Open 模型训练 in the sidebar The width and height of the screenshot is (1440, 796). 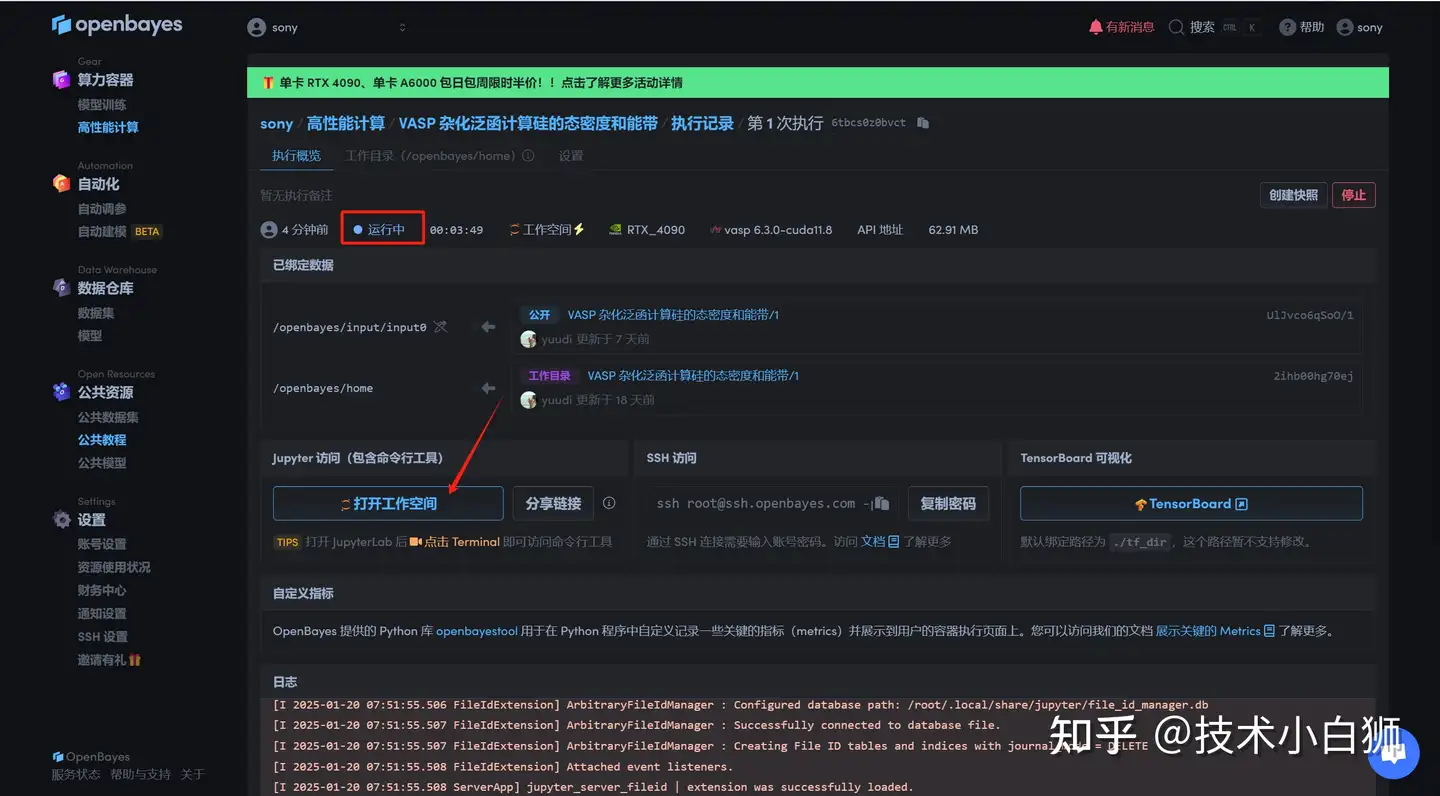(102, 105)
